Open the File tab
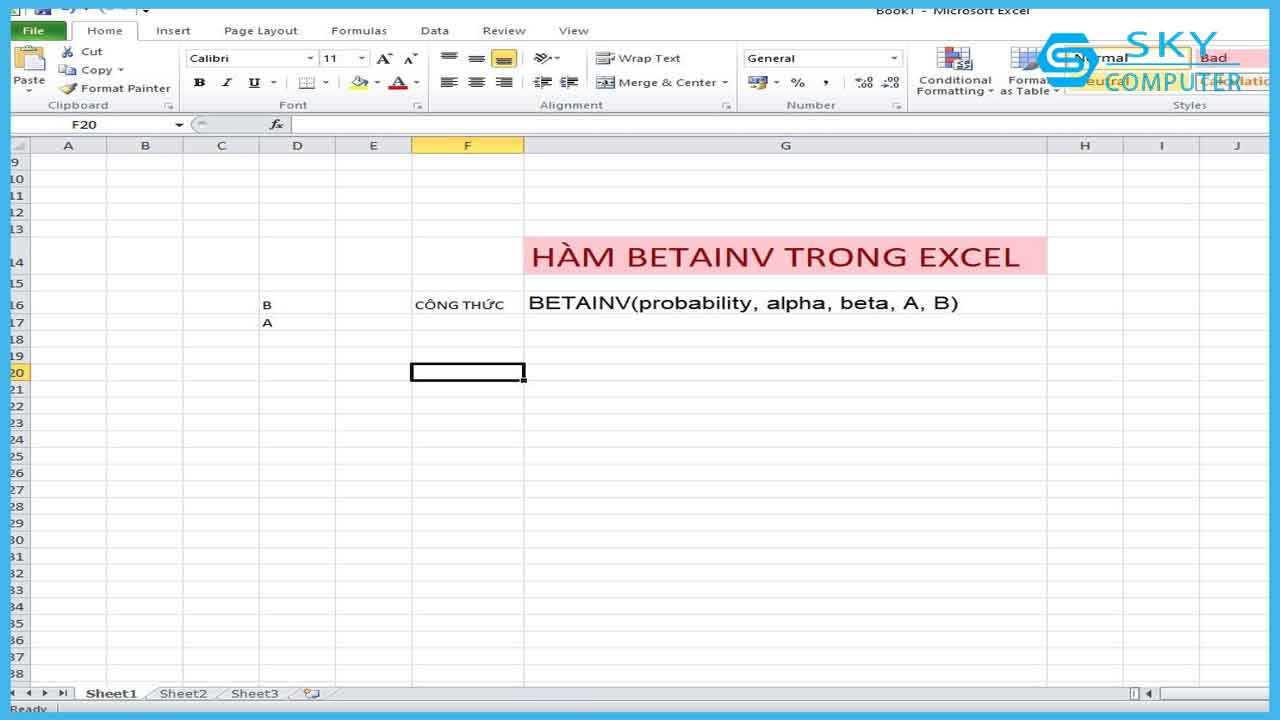This screenshot has height=720, width=1280. [34, 31]
